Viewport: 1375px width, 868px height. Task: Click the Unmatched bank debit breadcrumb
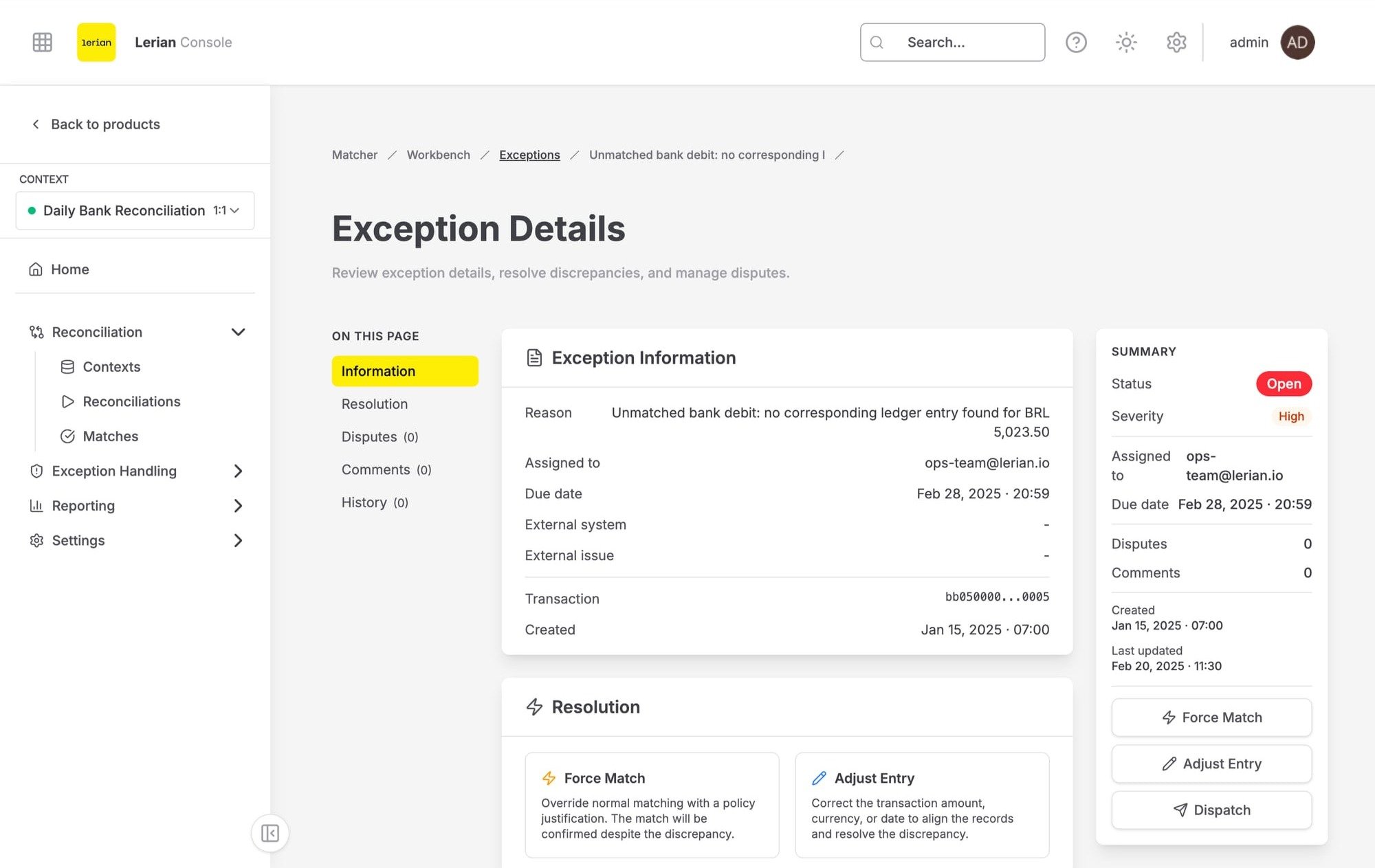[707, 155]
